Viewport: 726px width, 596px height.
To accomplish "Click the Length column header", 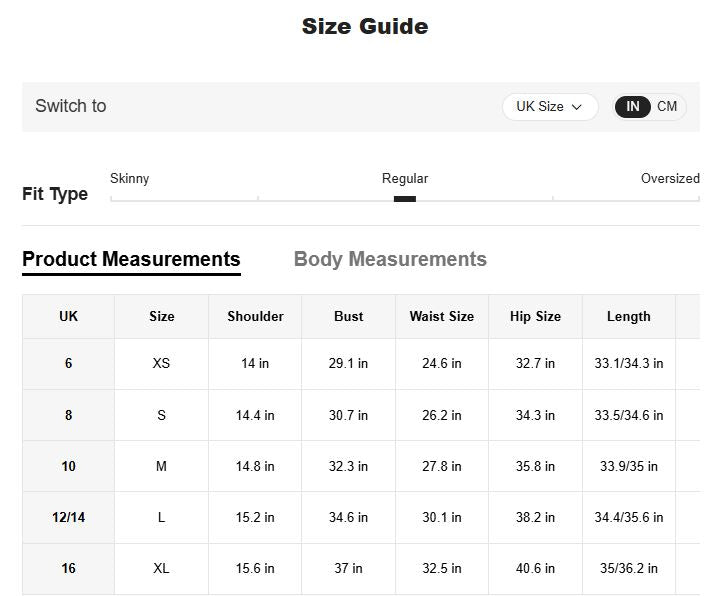I will [628, 317].
